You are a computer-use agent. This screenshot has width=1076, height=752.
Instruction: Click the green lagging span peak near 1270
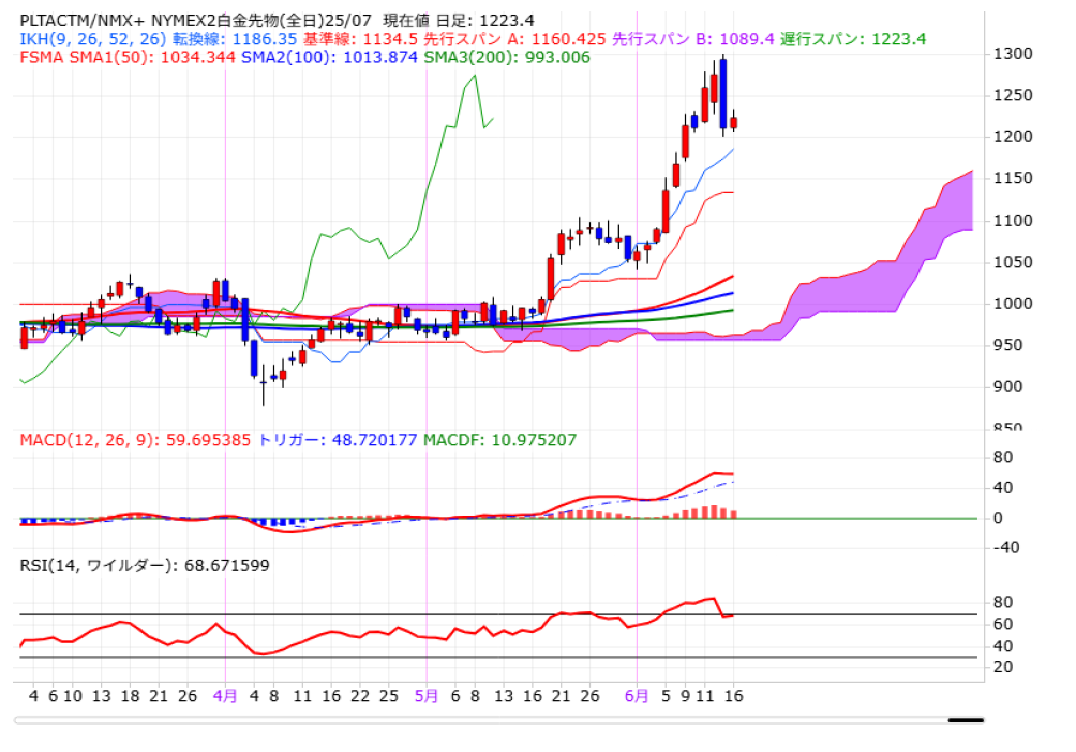point(475,77)
